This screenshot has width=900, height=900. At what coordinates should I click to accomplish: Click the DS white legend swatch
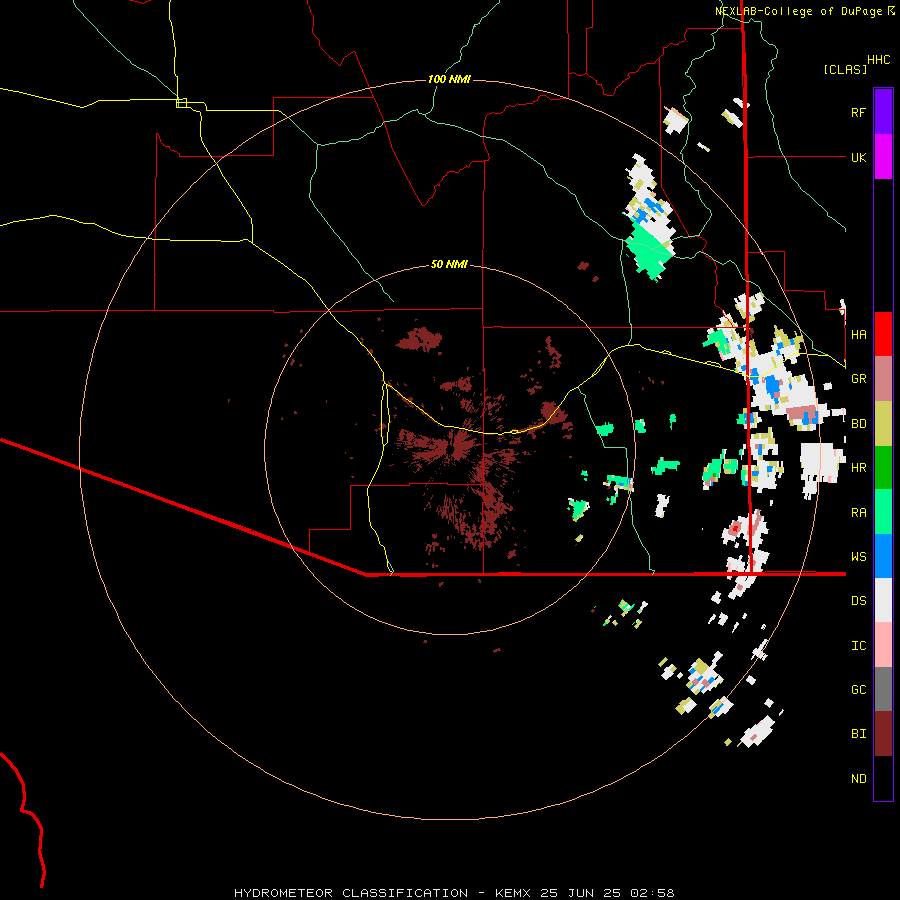(x=883, y=600)
